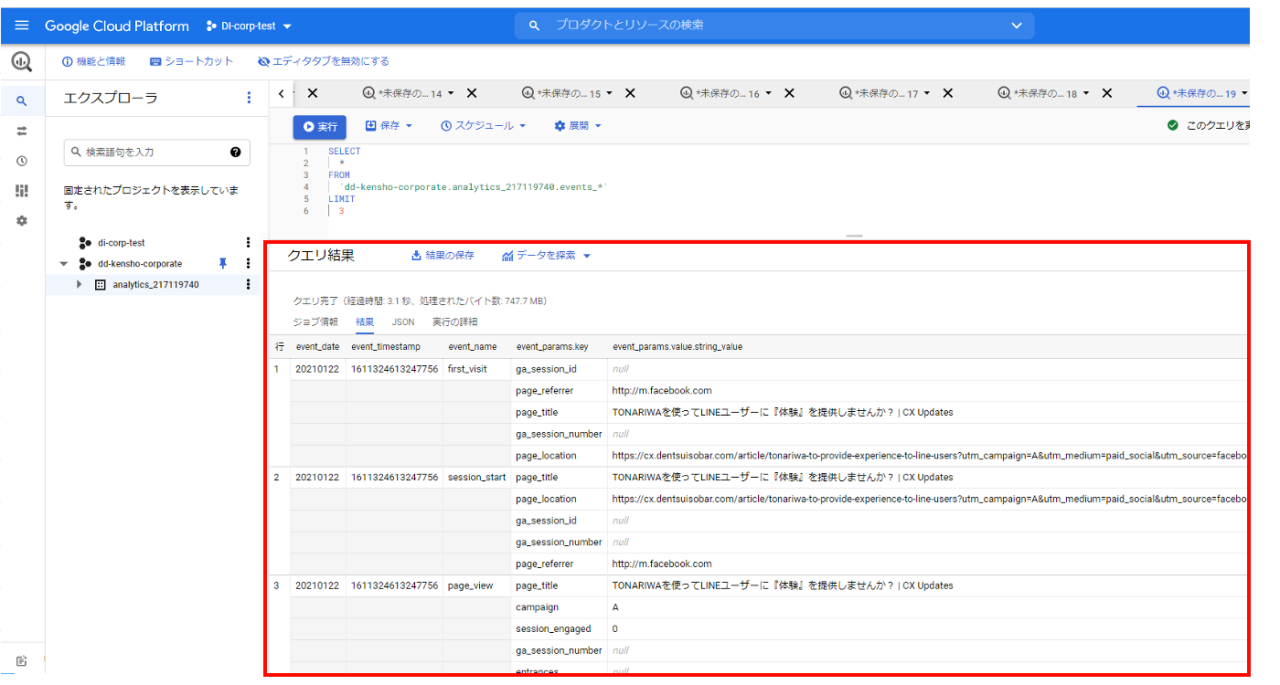This screenshot has height=685, width=1280.
Task: Click the 実行 run button
Action: [320, 127]
